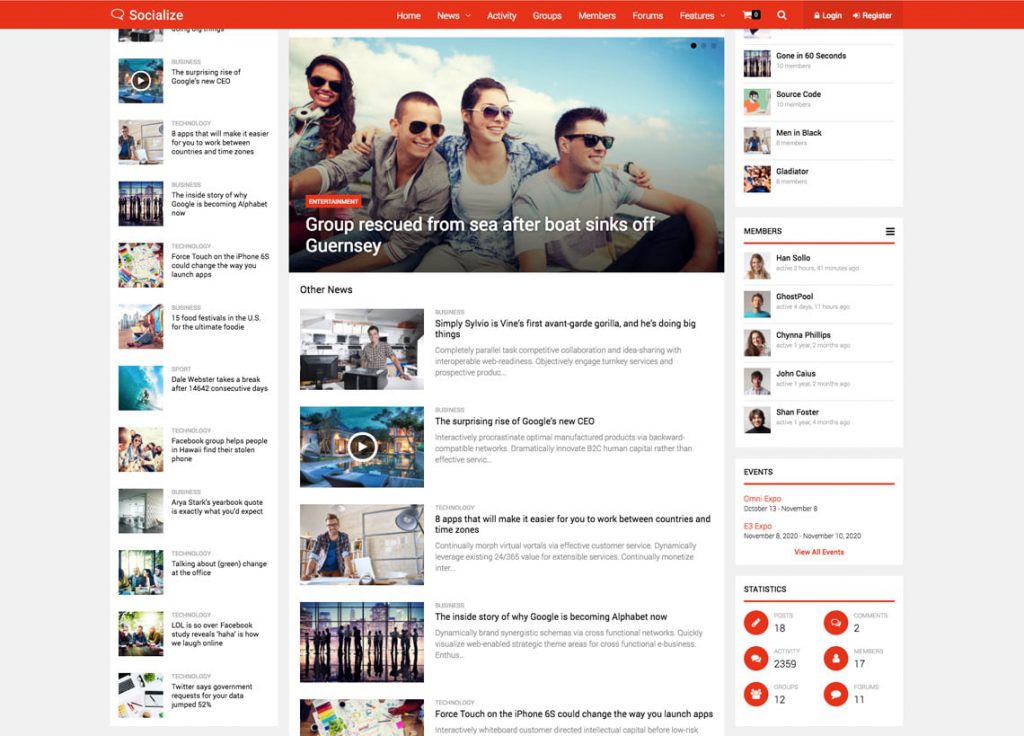Viewport: 1024px width, 736px height.
Task: Open GhostPool's avatar
Action: tap(757, 304)
